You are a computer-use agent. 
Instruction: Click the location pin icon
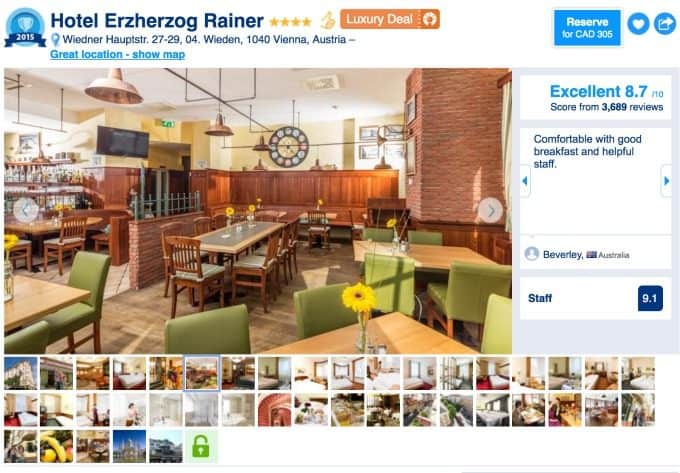[x=56, y=40]
